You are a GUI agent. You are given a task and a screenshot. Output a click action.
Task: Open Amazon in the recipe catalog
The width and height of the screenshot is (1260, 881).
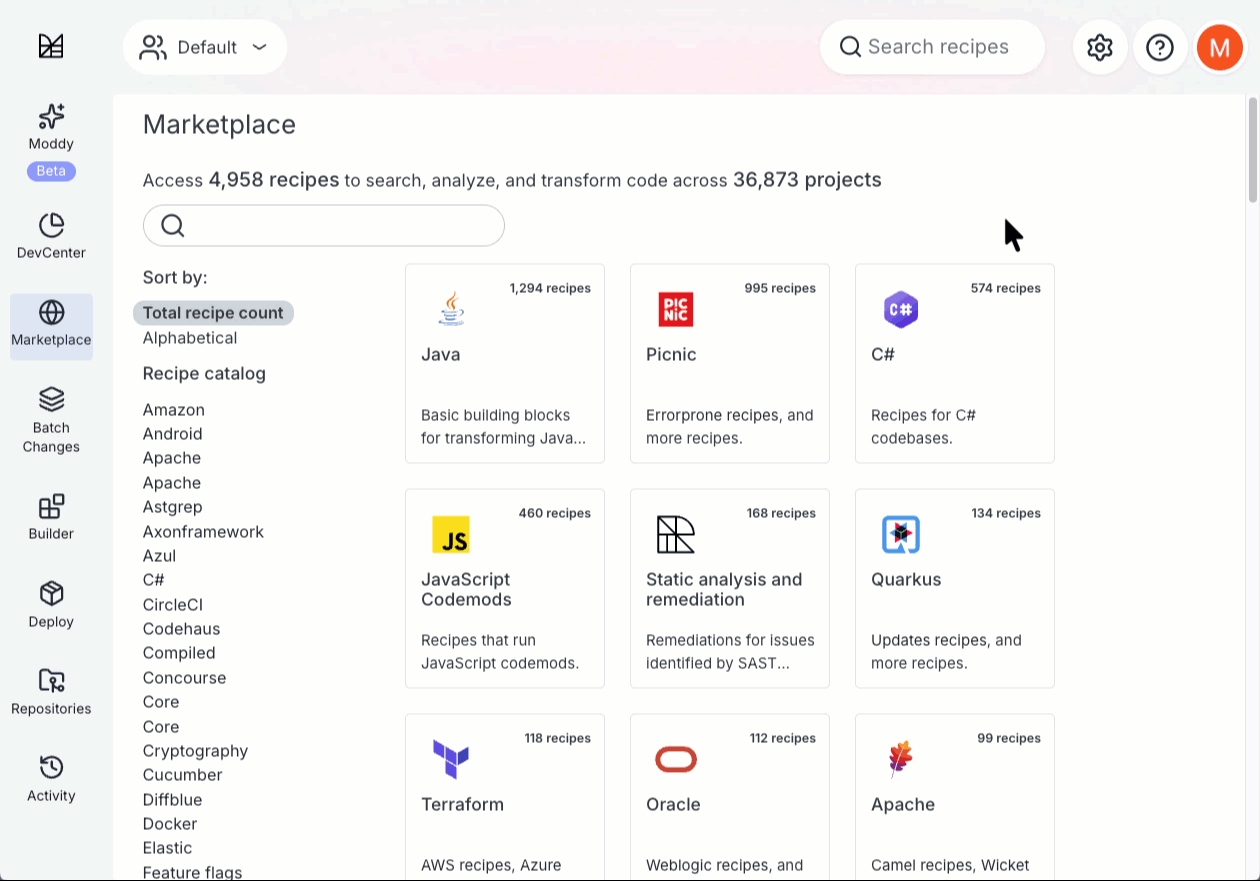174,410
